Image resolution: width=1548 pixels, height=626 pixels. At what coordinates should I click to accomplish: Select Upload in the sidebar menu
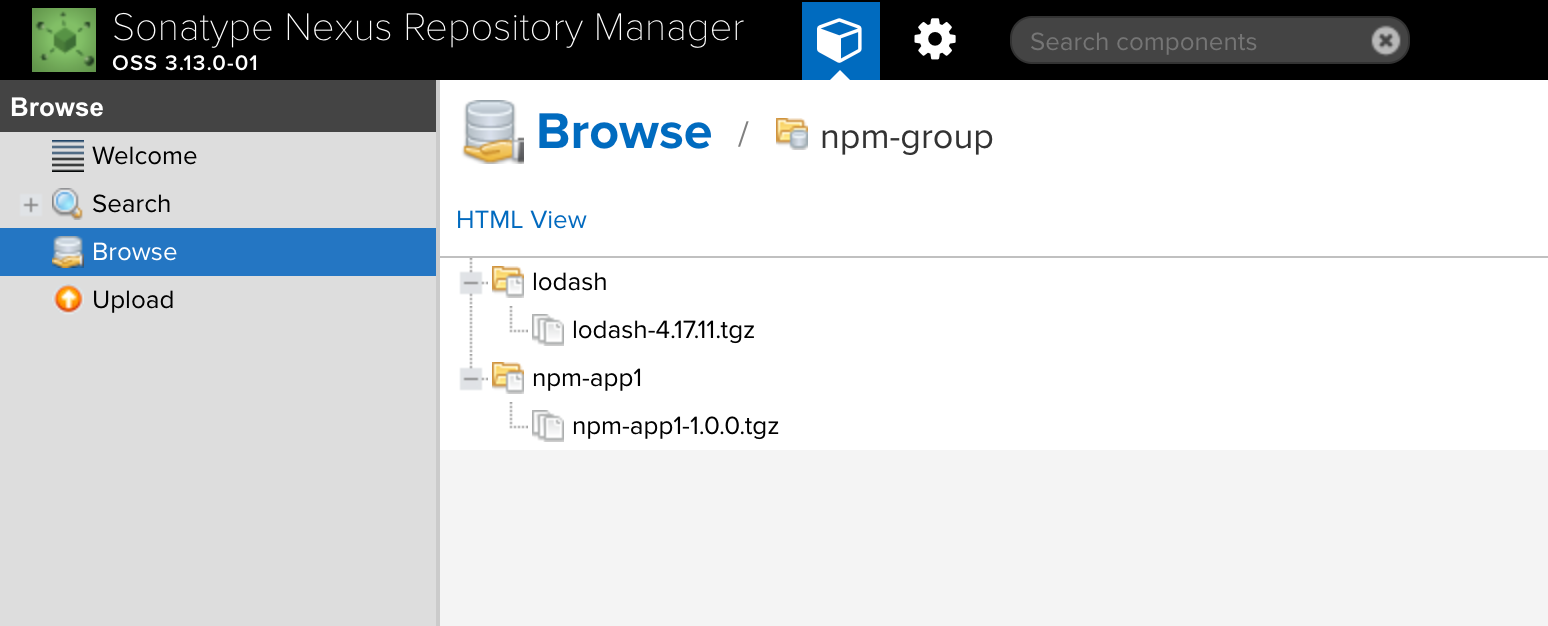click(x=133, y=300)
